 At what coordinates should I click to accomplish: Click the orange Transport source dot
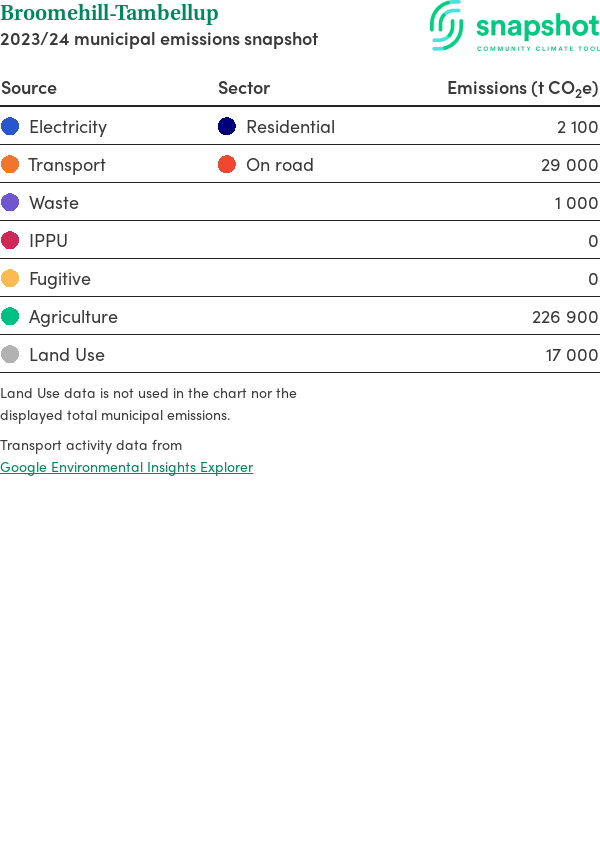pos(10,164)
